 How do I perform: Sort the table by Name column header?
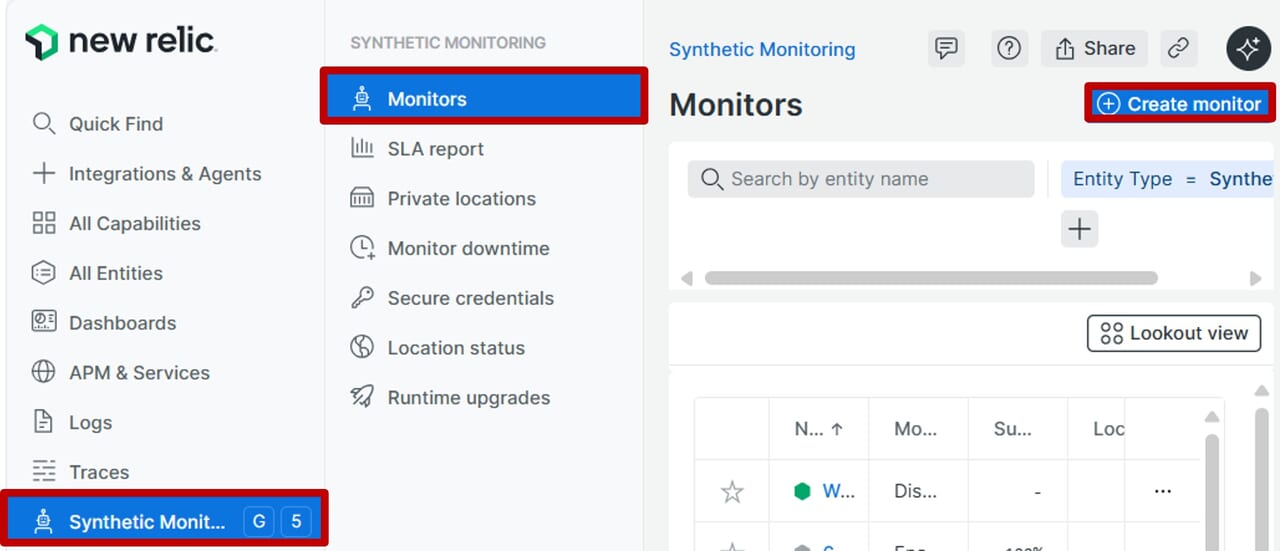point(818,429)
